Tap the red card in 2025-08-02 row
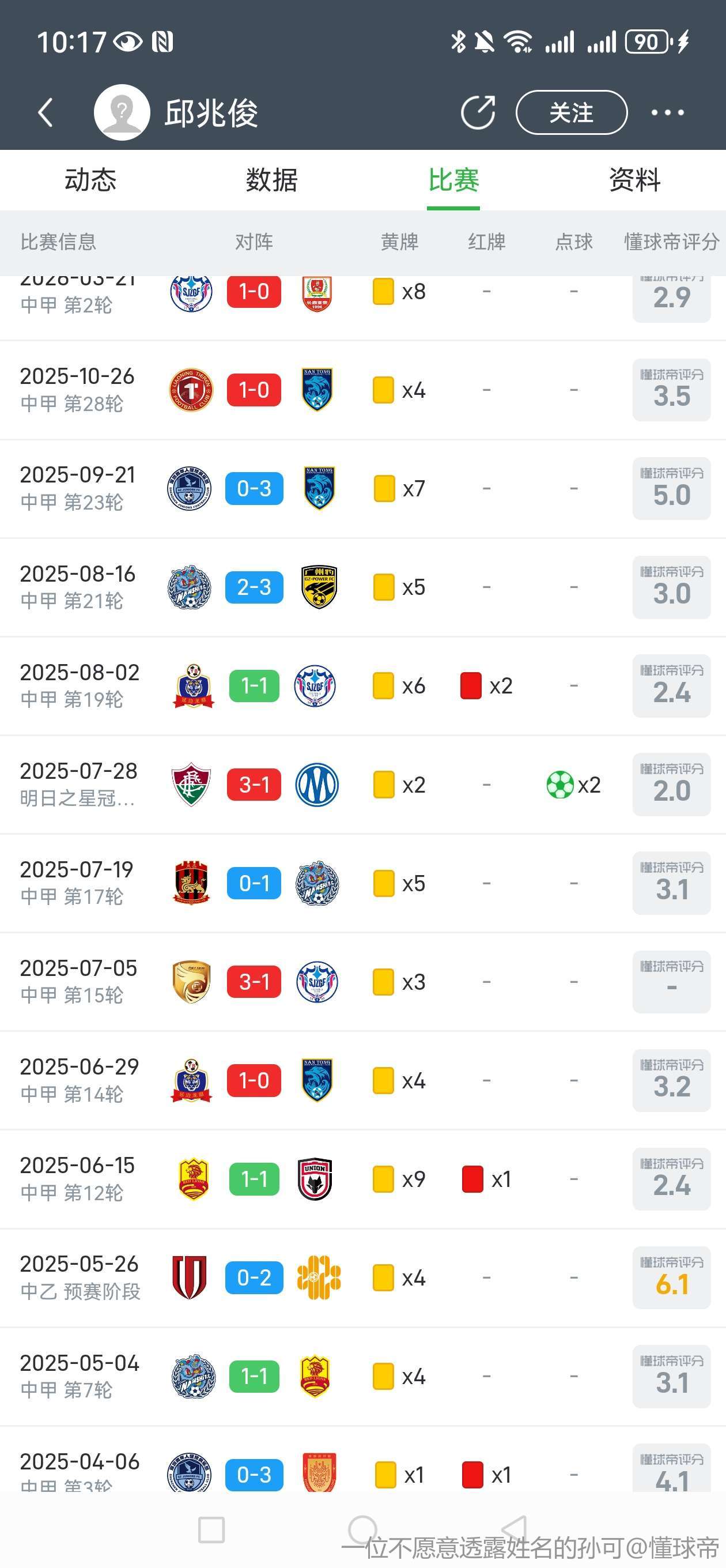 click(471, 686)
